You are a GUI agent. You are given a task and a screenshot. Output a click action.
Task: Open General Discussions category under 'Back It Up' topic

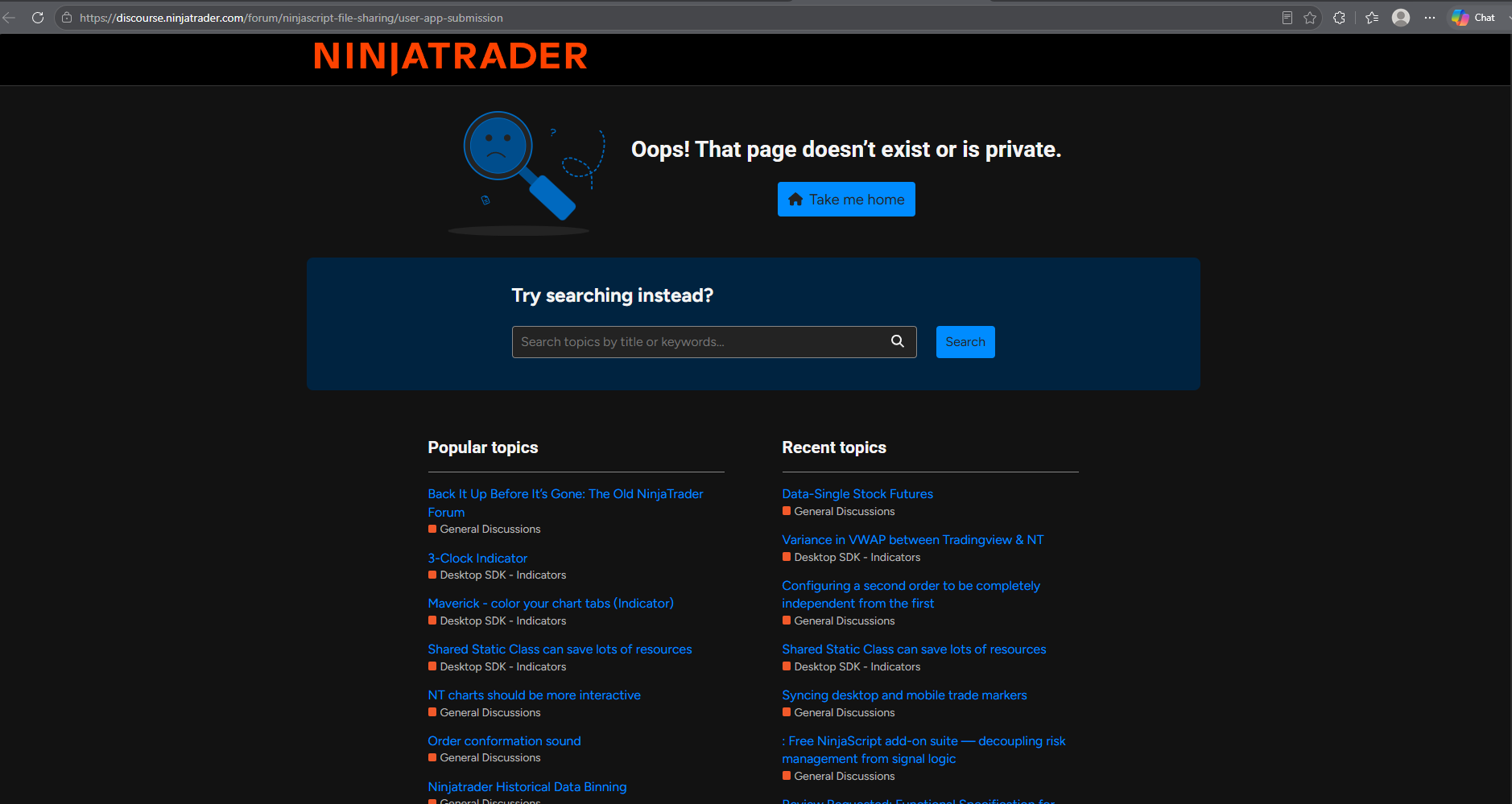pos(484,530)
